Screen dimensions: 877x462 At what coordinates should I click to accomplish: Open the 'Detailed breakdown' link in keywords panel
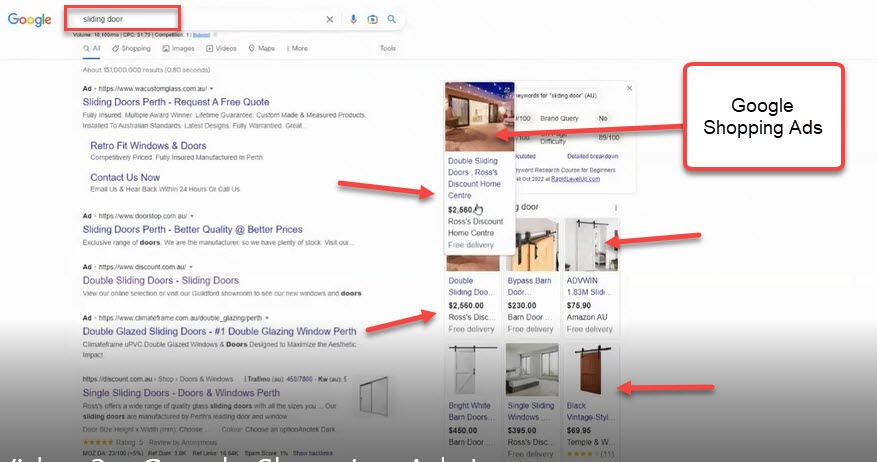(x=592, y=156)
